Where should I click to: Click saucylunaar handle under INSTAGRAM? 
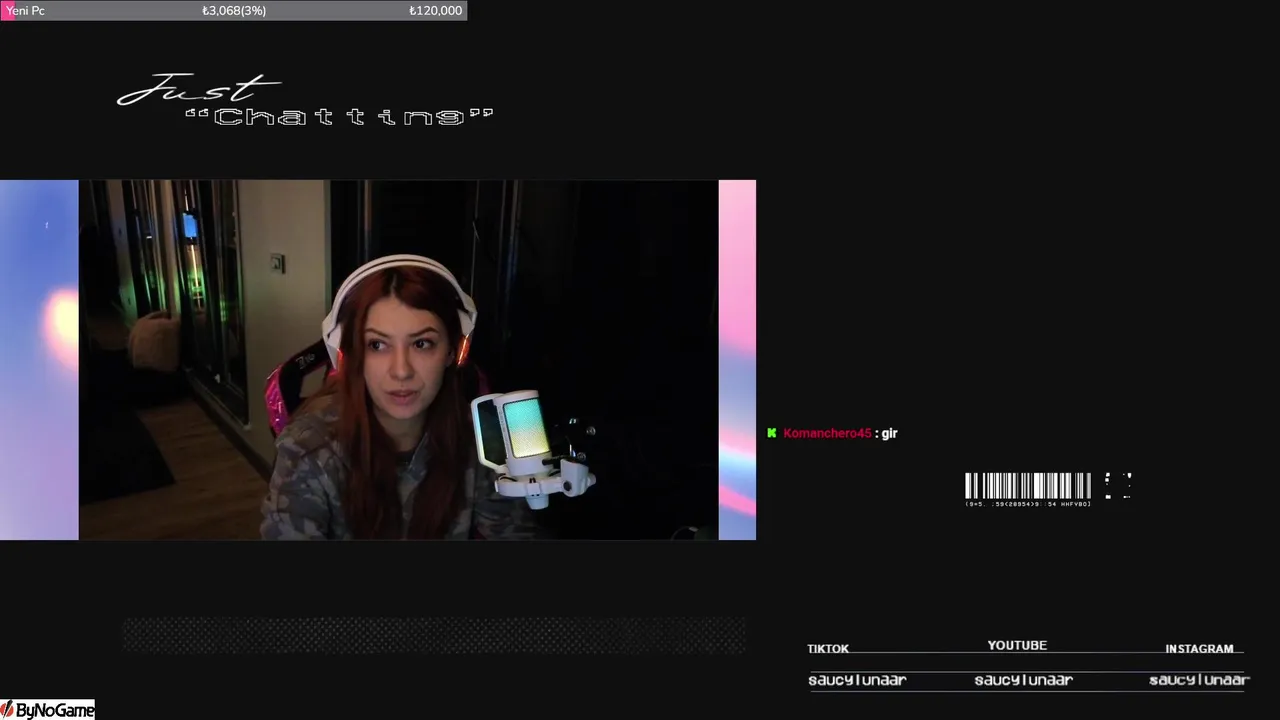tap(1199, 680)
